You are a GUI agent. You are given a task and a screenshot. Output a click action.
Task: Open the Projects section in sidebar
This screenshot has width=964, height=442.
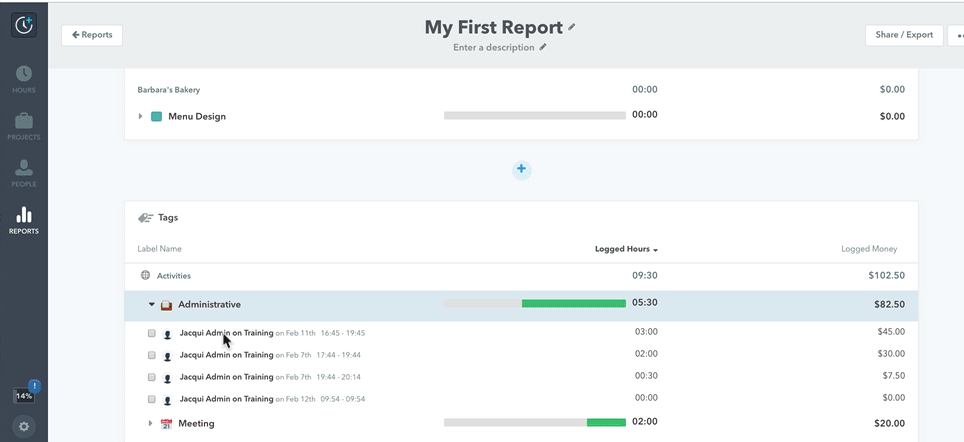coord(24,126)
